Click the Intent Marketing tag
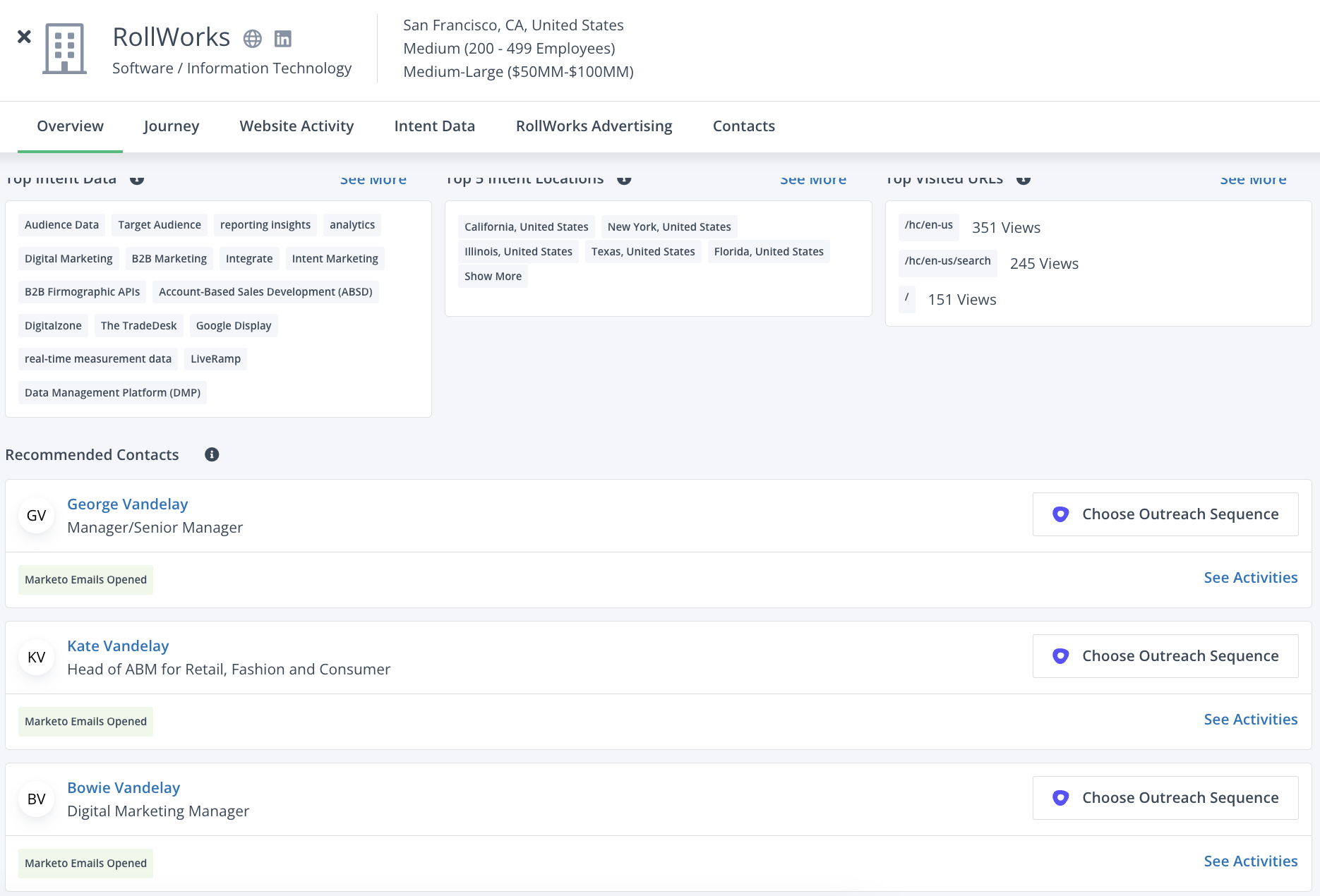 pos(335,259)
